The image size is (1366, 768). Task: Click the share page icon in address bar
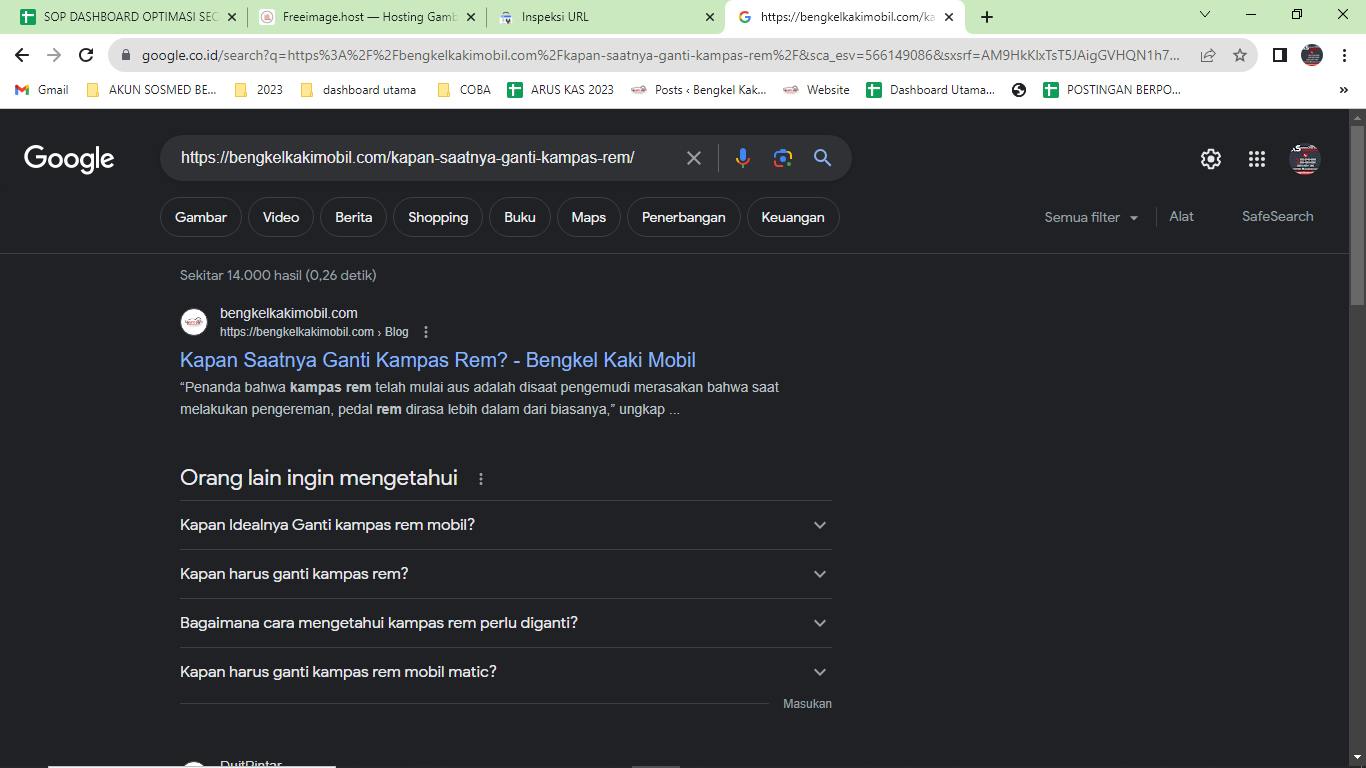click(x=1208, y=56)
